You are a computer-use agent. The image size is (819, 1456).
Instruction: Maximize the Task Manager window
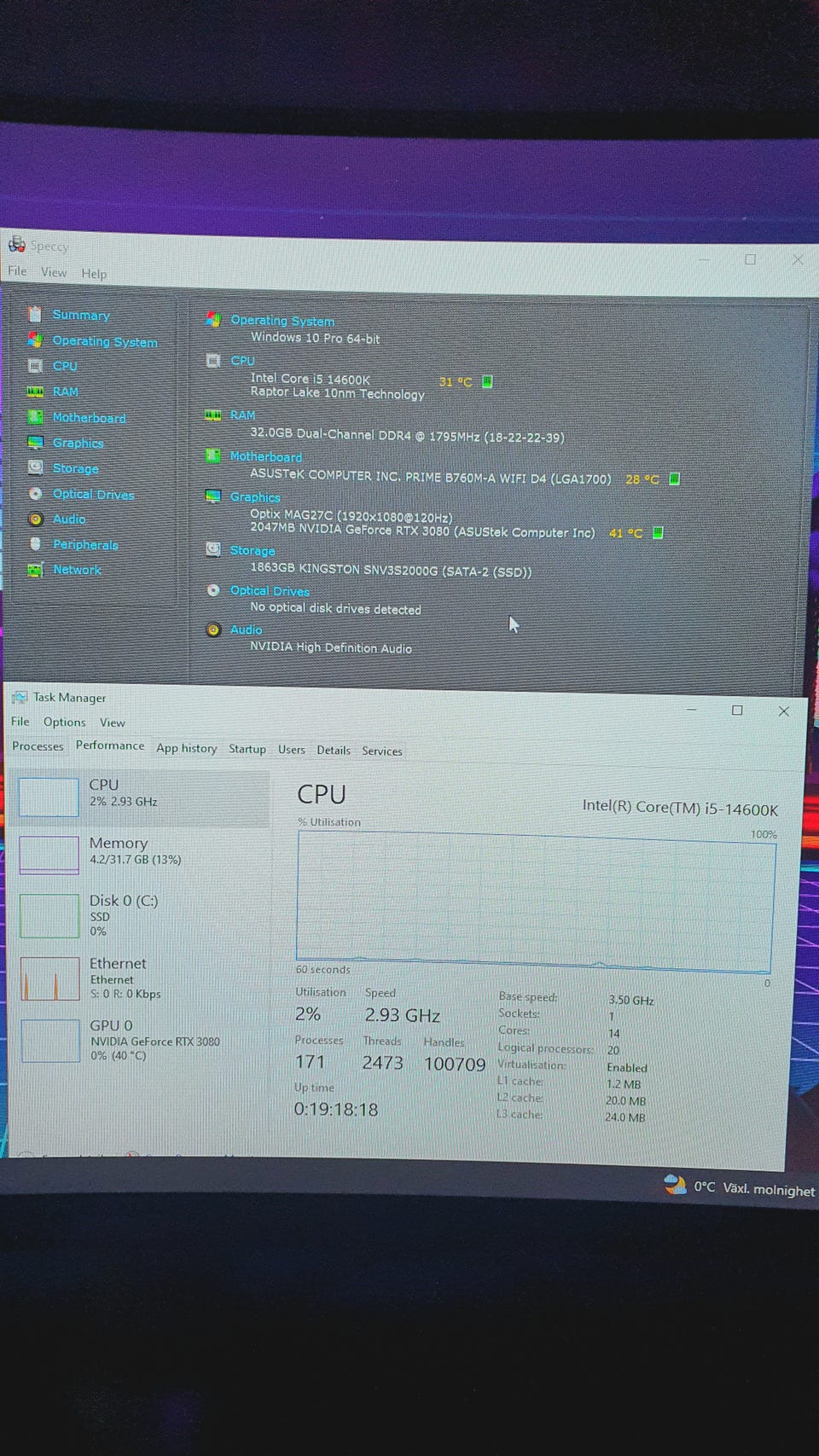coord(737,710)
